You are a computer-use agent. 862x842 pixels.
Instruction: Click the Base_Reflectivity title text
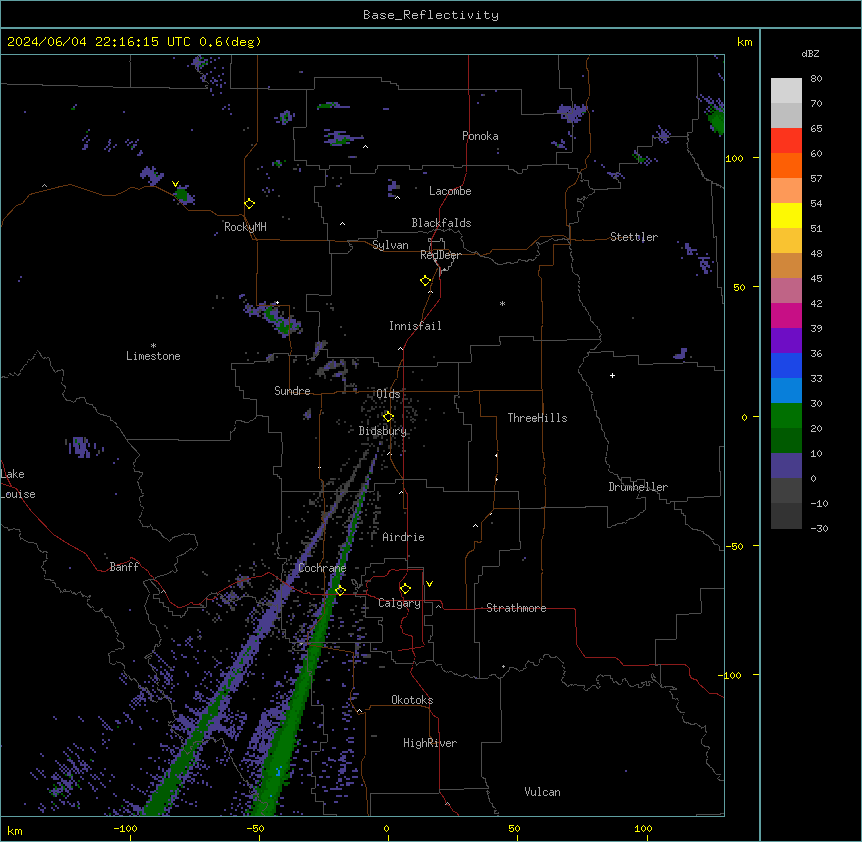(431, 15)
